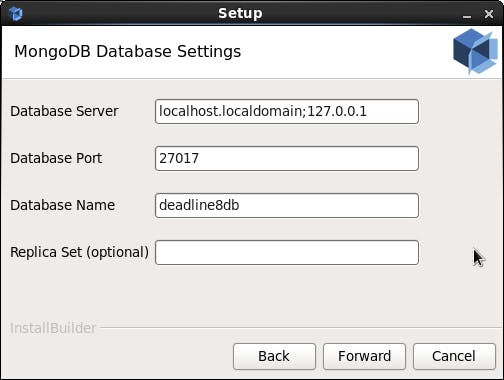The height and width of the screenshot is (380, 504).
Task: Click the Database Name label
Action: (63, 205)
